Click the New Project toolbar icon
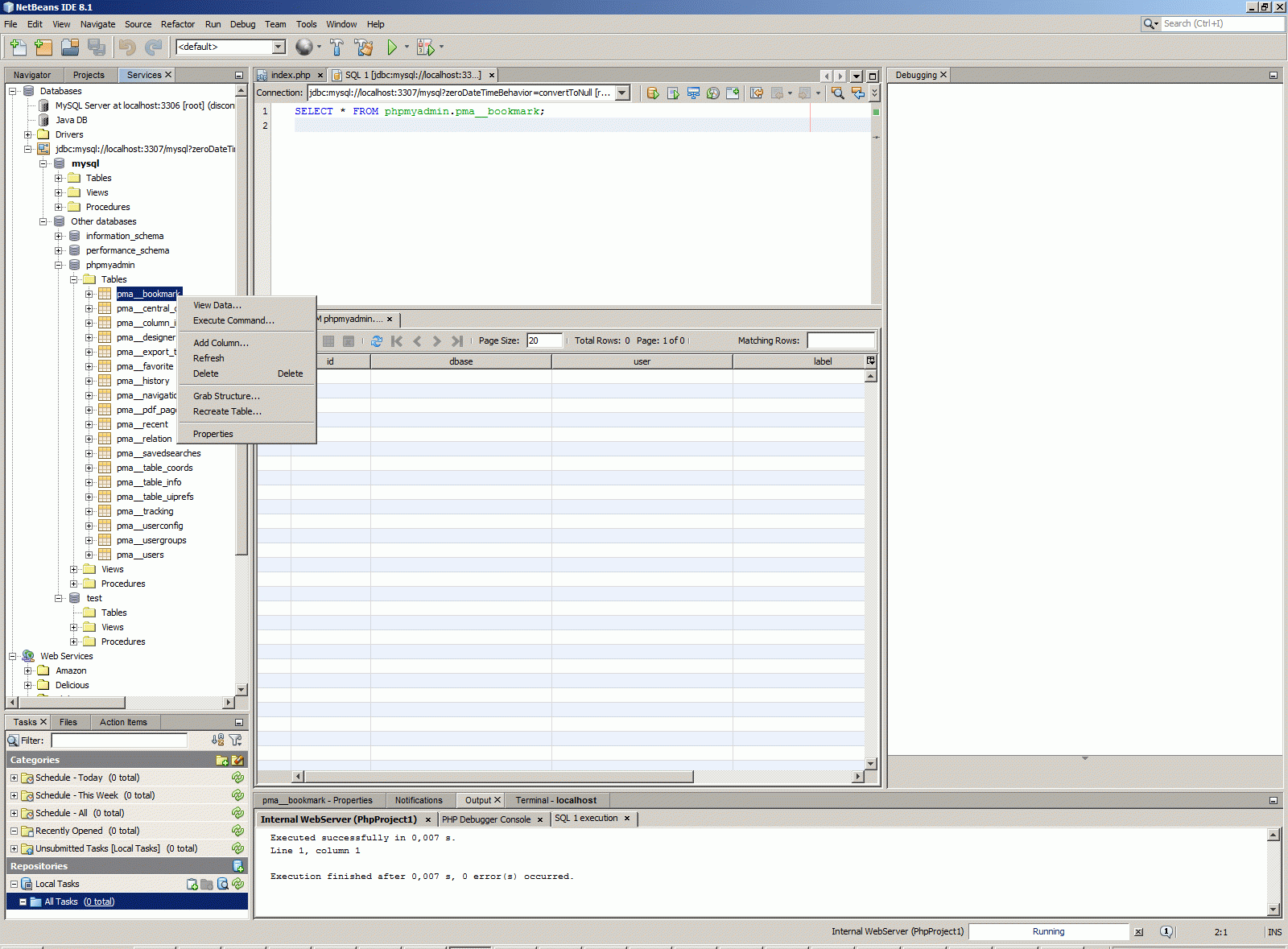 pos(43,47)
